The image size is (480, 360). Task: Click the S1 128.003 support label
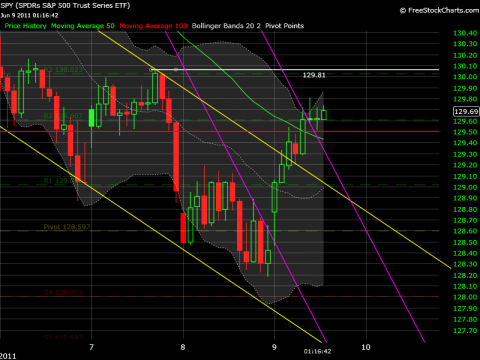point(63,292)
